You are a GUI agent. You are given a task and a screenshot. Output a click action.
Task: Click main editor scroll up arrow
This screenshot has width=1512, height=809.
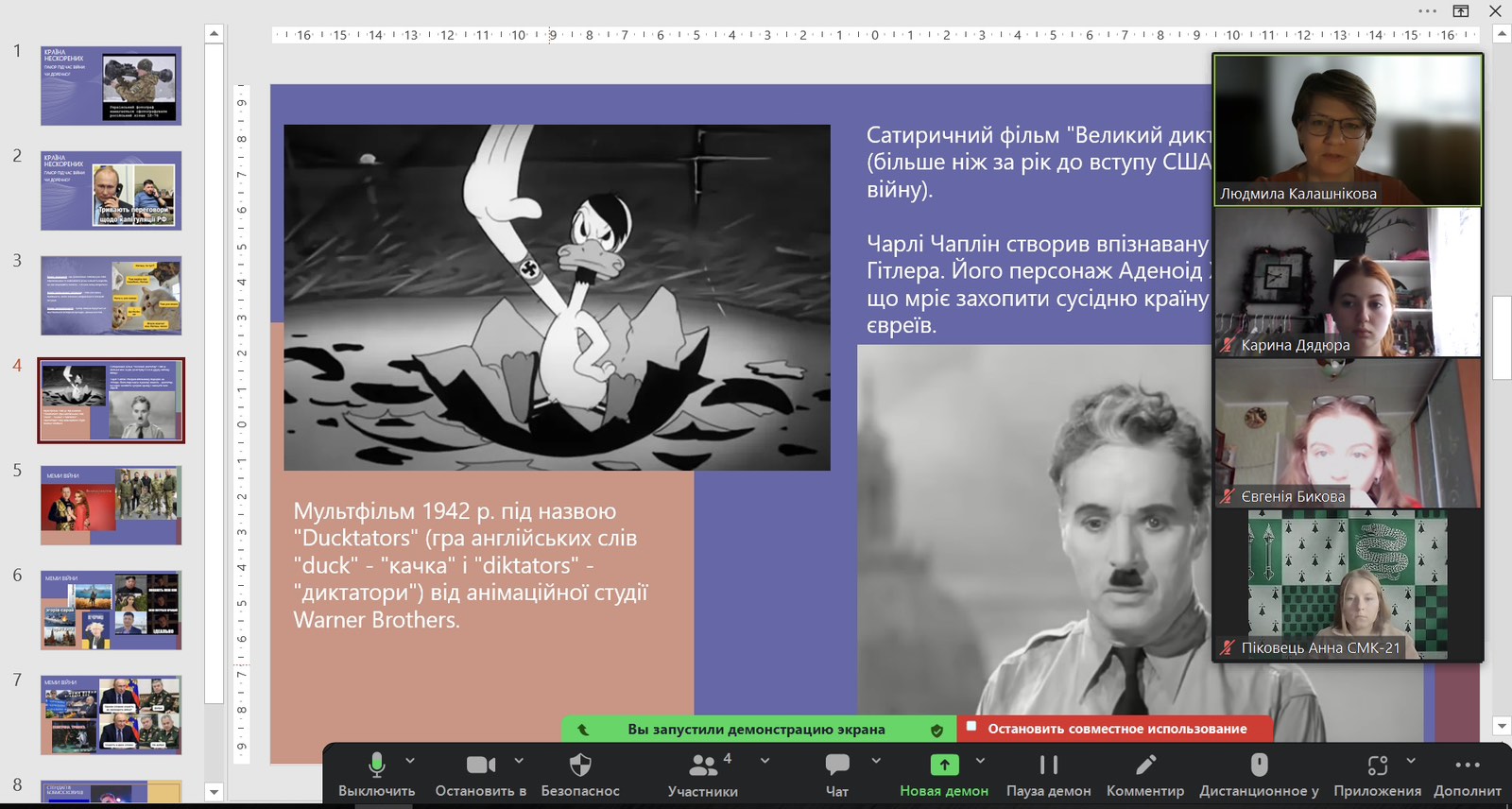pyautogui.click(x=1502, y=33)
